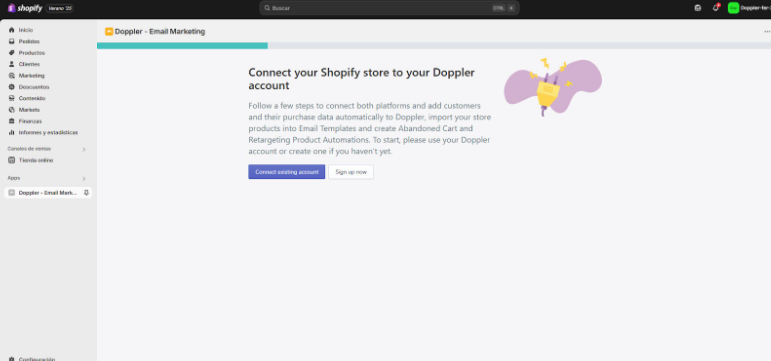Click Sign up now button
This screenshot has height=361, width=771.
351,172
